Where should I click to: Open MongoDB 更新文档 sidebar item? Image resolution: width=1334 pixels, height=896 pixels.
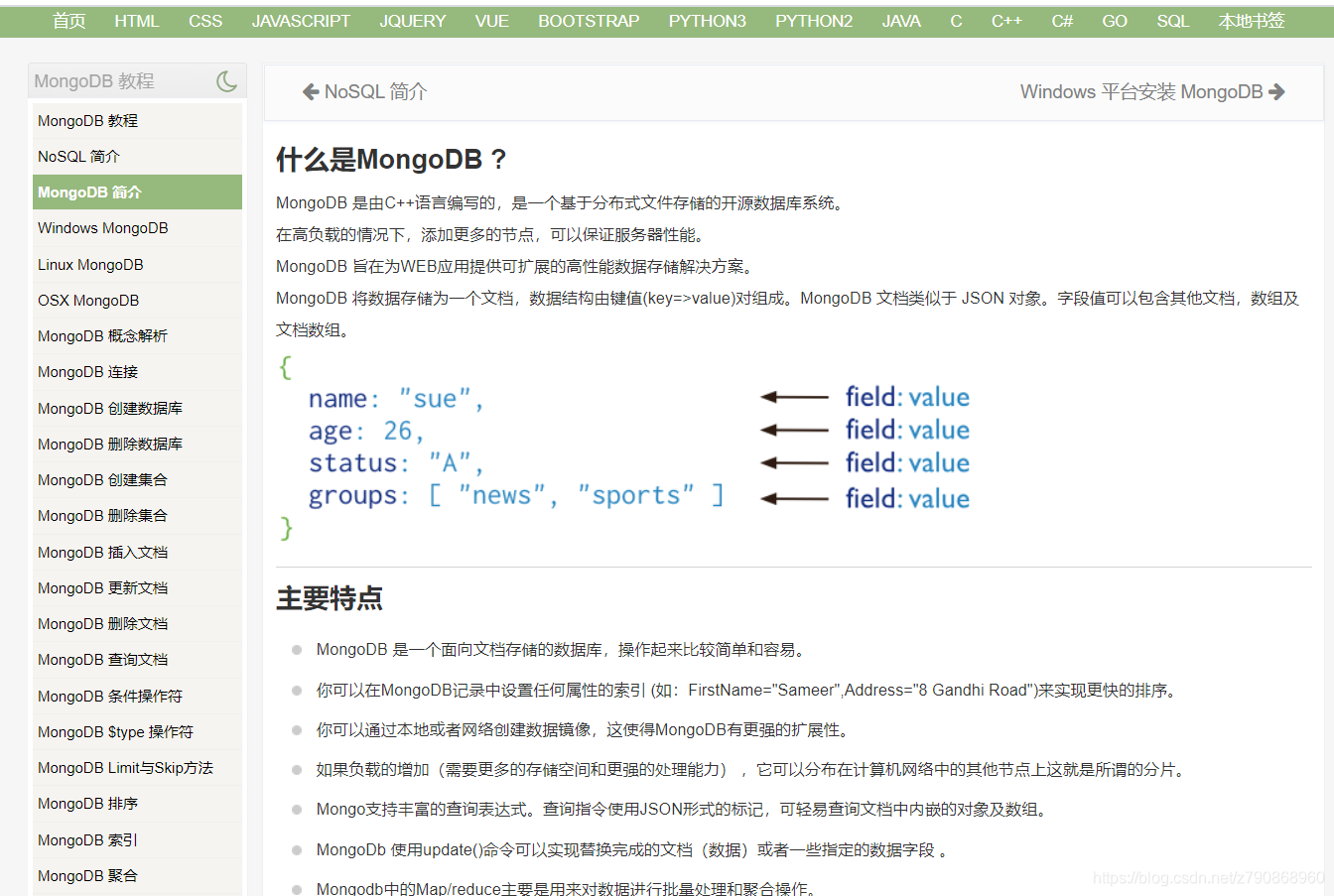(137, 588)
